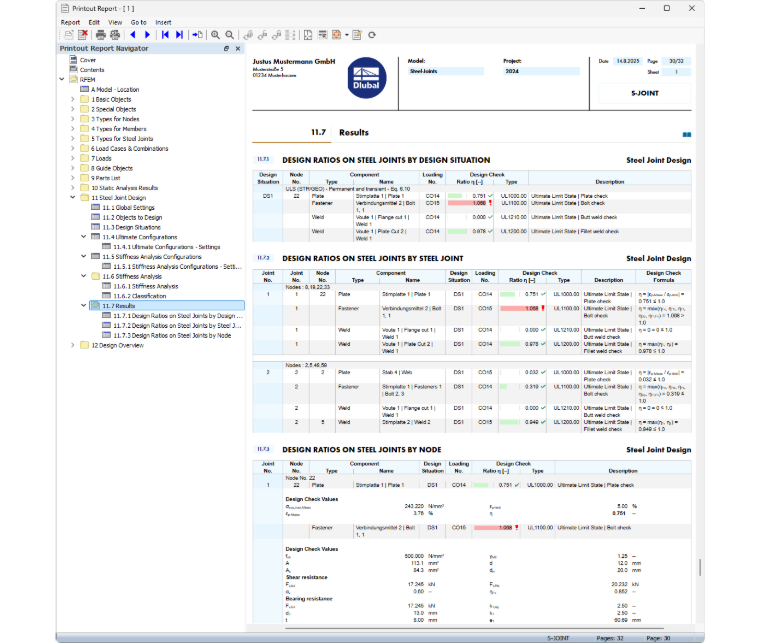Open the Insert menu
Screen dimensions: 760x643
[163, 22]
